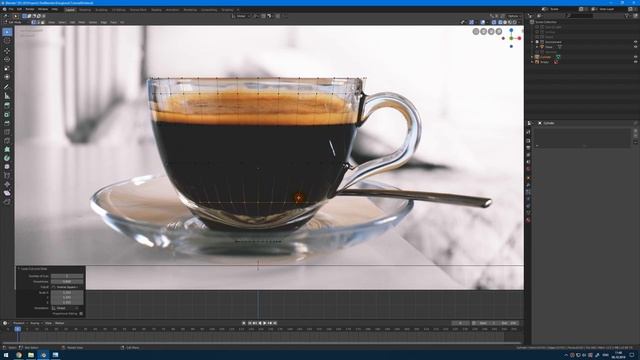This screenshot has width=640, height=360.
Task: Select the Inset Faces tool
Action: [7, 114]
